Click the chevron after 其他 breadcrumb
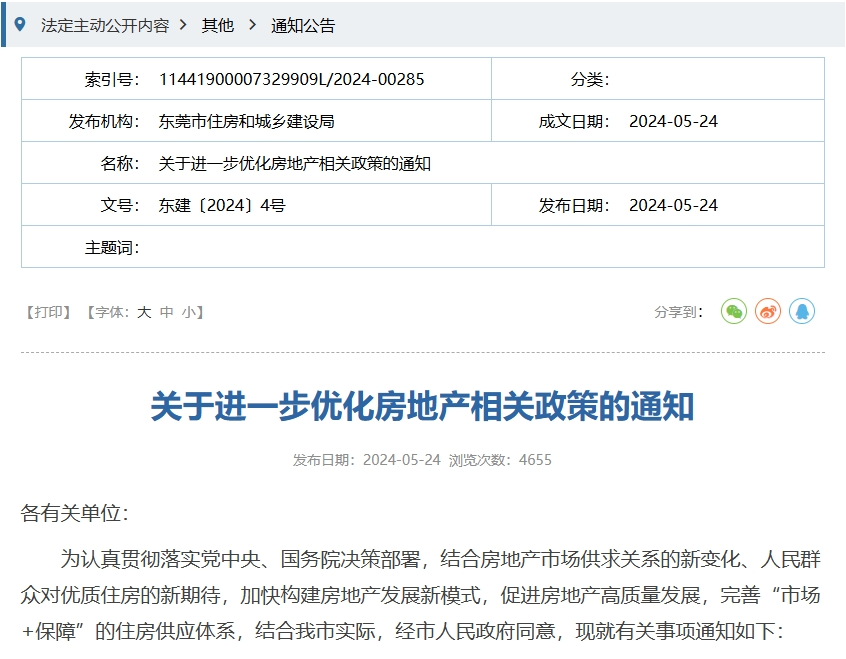The width and height of the screenshot is (846, 659). pos(252,25)
